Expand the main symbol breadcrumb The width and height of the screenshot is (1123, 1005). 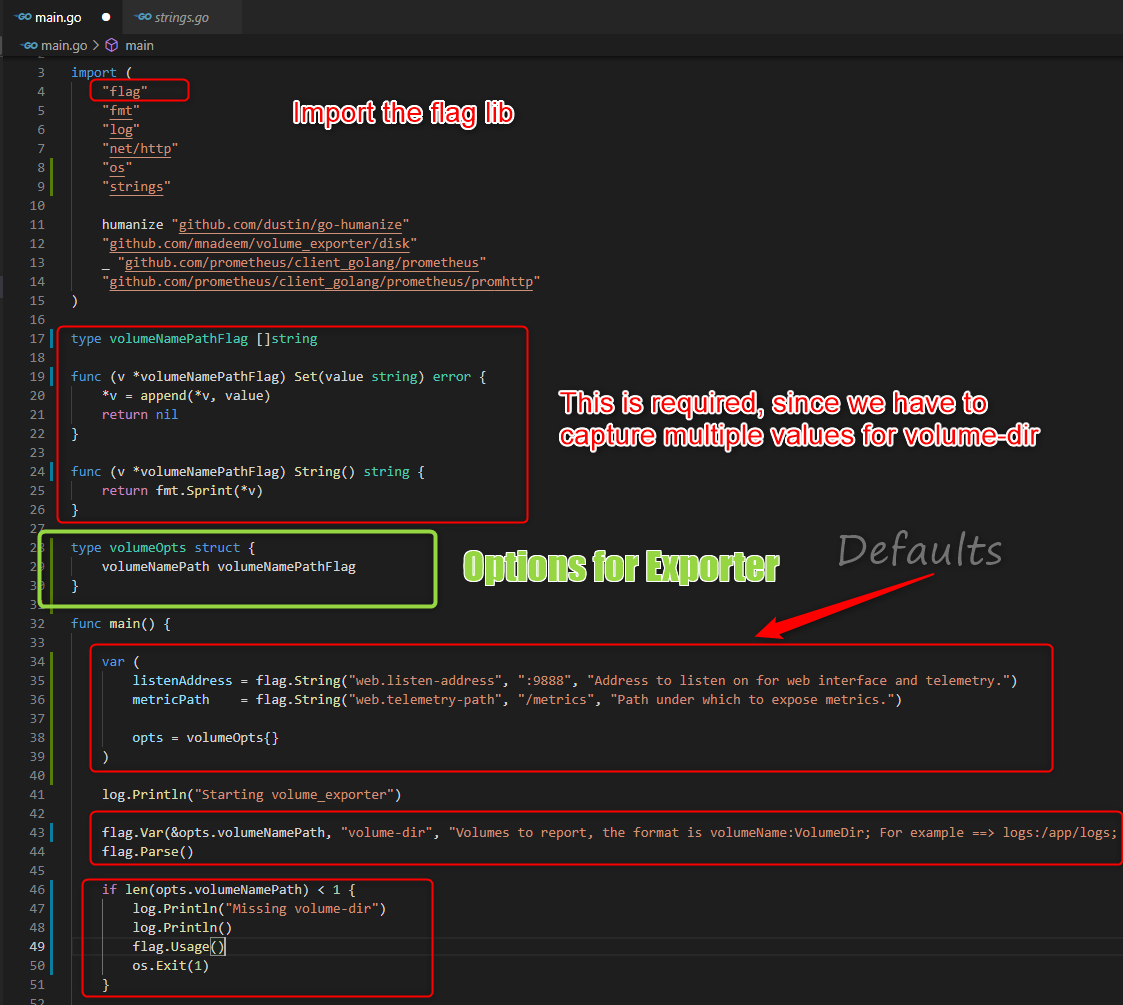139,45
